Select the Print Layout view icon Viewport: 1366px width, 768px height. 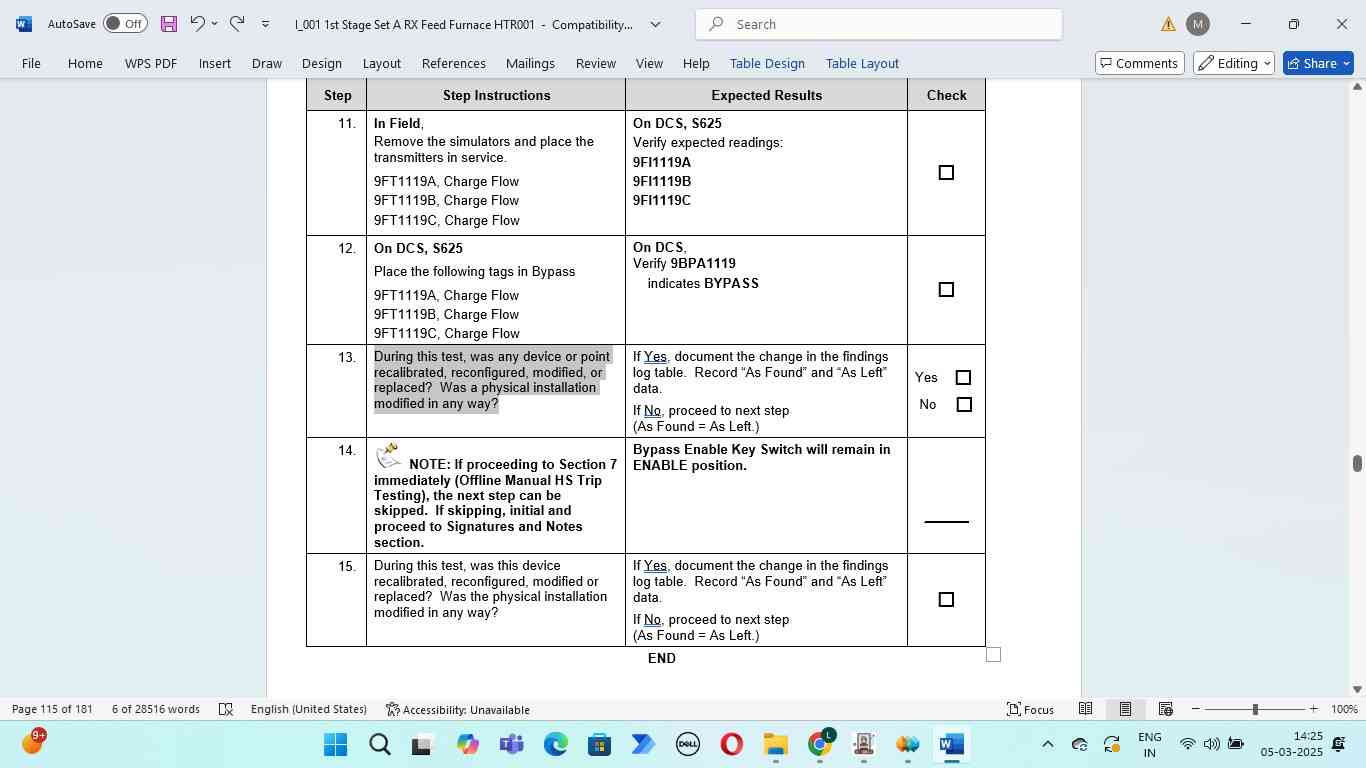click(x=1125, y=709)
